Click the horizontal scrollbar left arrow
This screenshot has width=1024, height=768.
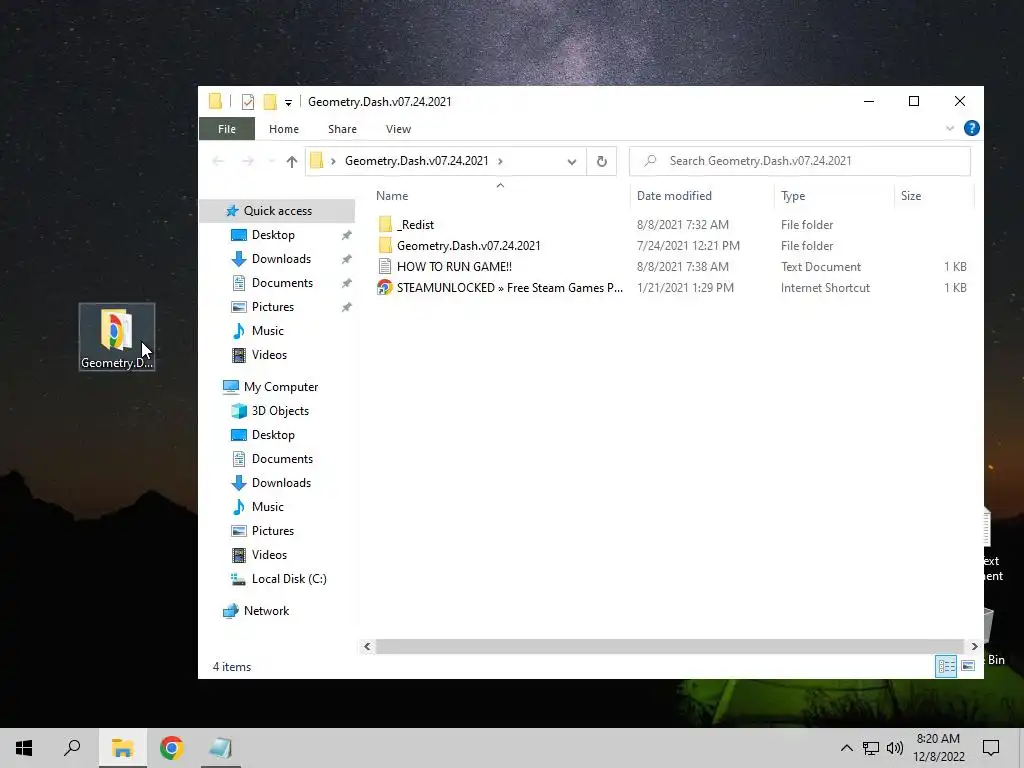[x=367, y=647]
